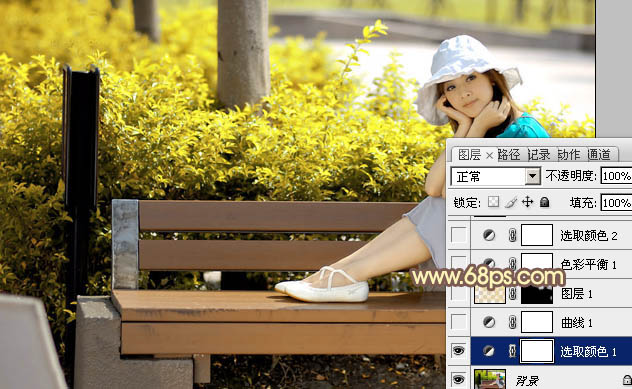Click the adjustment icon of 选取颜色 2 layer
The height and width of the screenshot is (389, 632).
(489, 235)
